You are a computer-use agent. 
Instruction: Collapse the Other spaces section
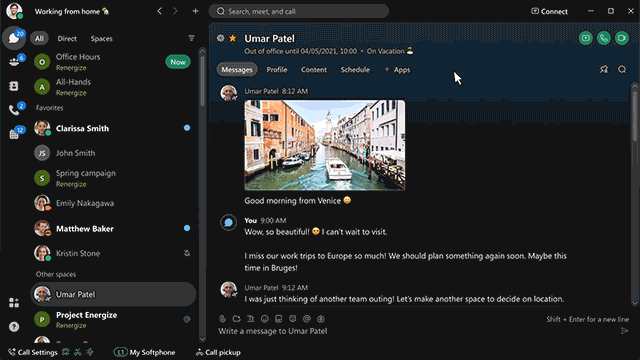(56, 274)
